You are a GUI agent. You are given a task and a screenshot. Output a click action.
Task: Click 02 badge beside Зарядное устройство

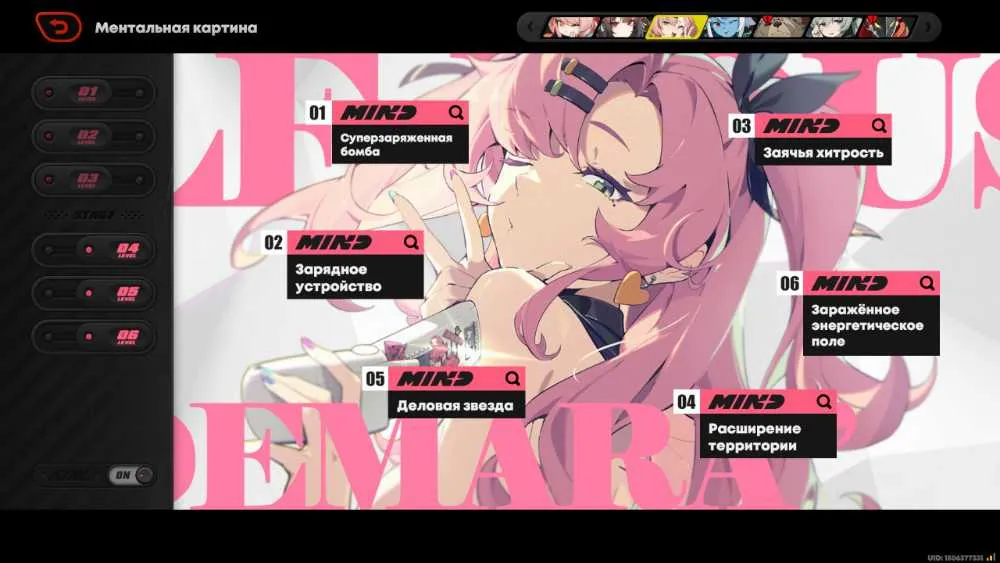coord(274,242)
